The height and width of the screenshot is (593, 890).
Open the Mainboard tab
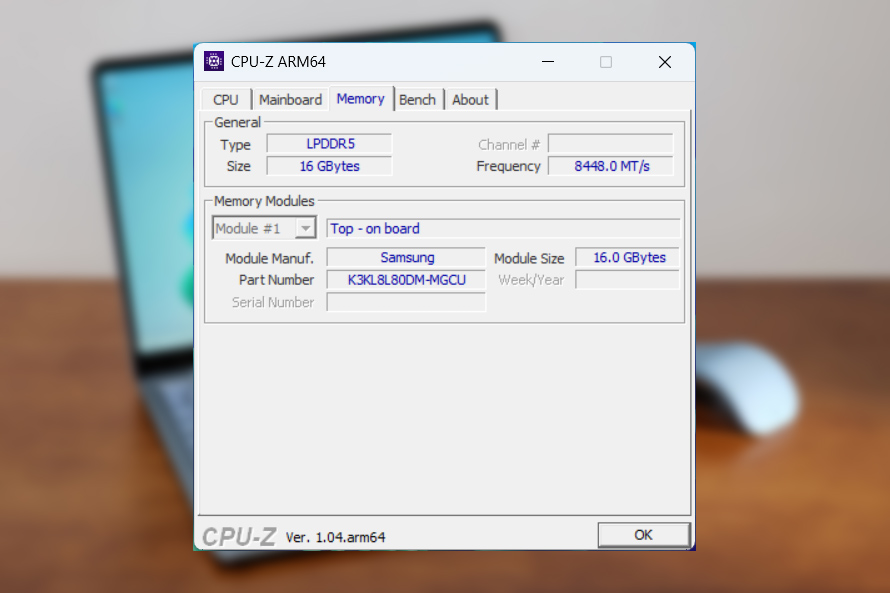point(290,100)
